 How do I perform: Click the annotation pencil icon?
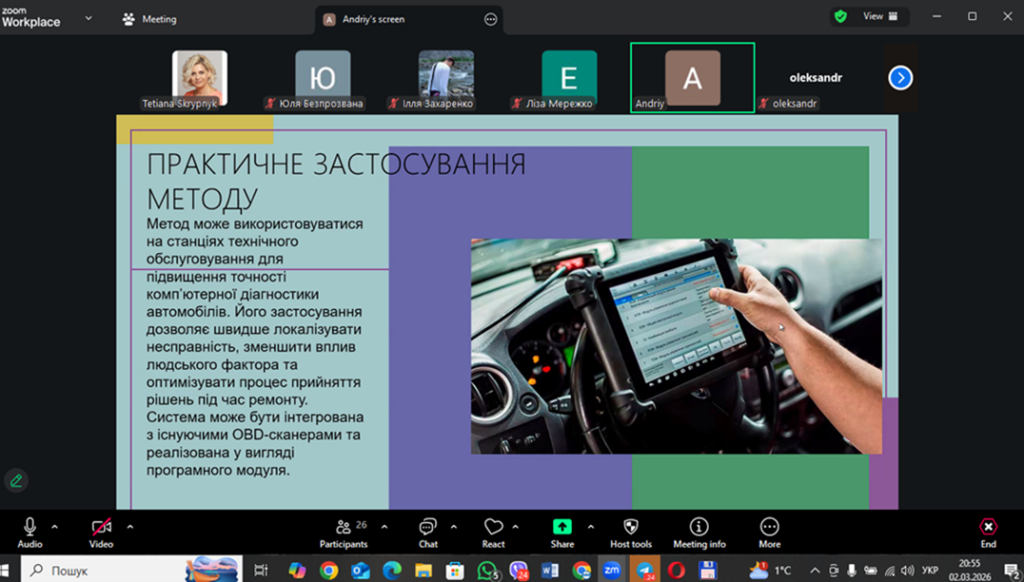16,480
